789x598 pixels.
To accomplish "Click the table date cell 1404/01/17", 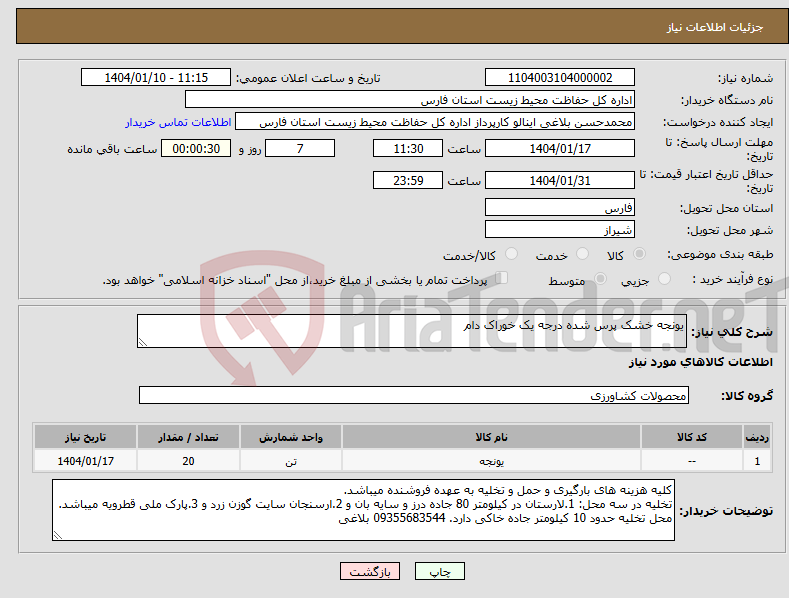I will point(86,461).
